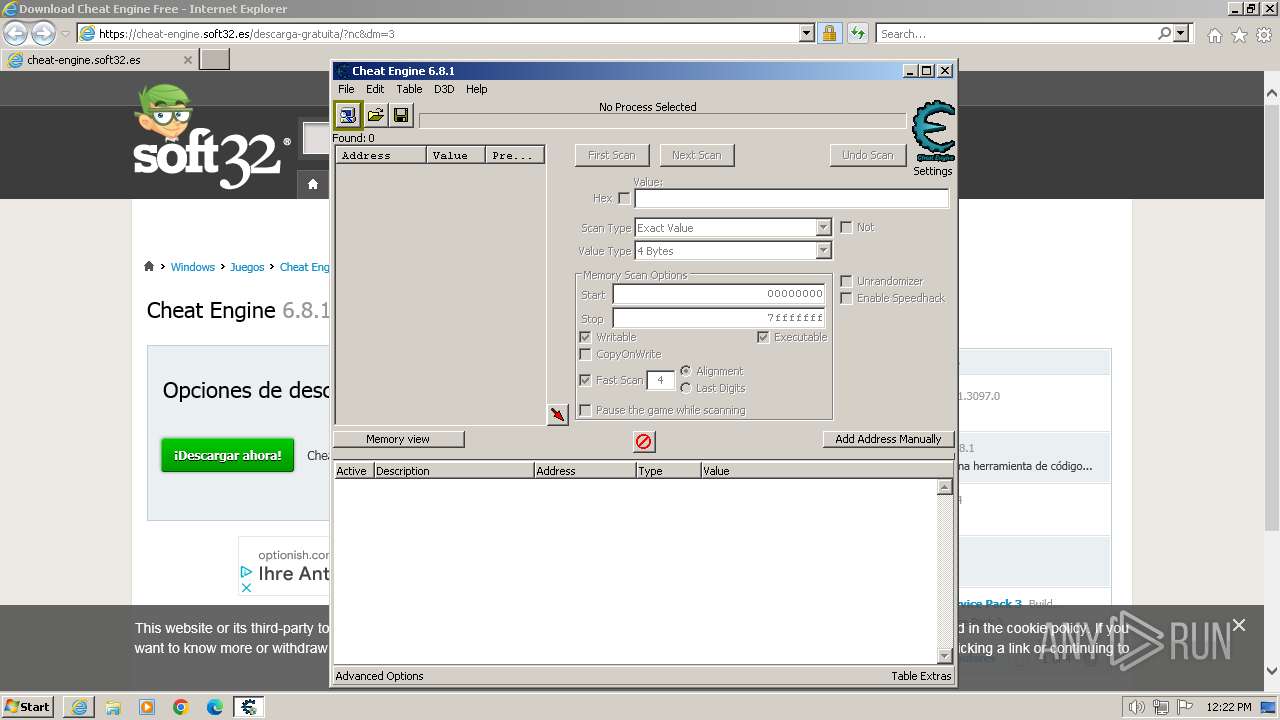The image size is (1280, 720).
Task: Open Chrome from the taskbar
Action: [x=181, y=707]
